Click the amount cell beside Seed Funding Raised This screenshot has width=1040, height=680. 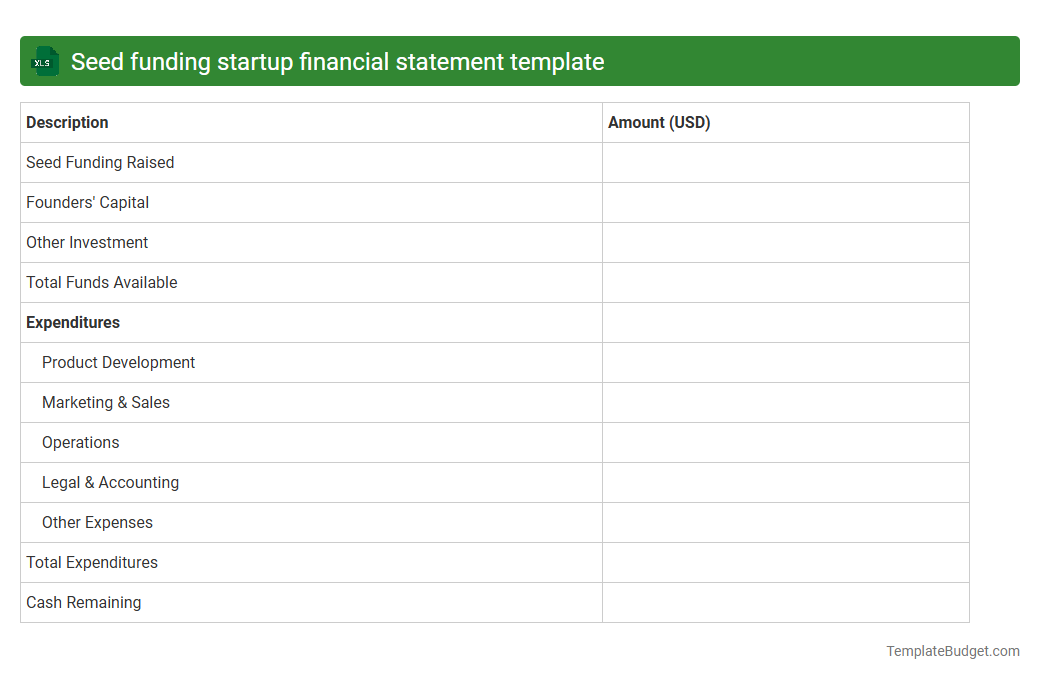click(785, 162)
